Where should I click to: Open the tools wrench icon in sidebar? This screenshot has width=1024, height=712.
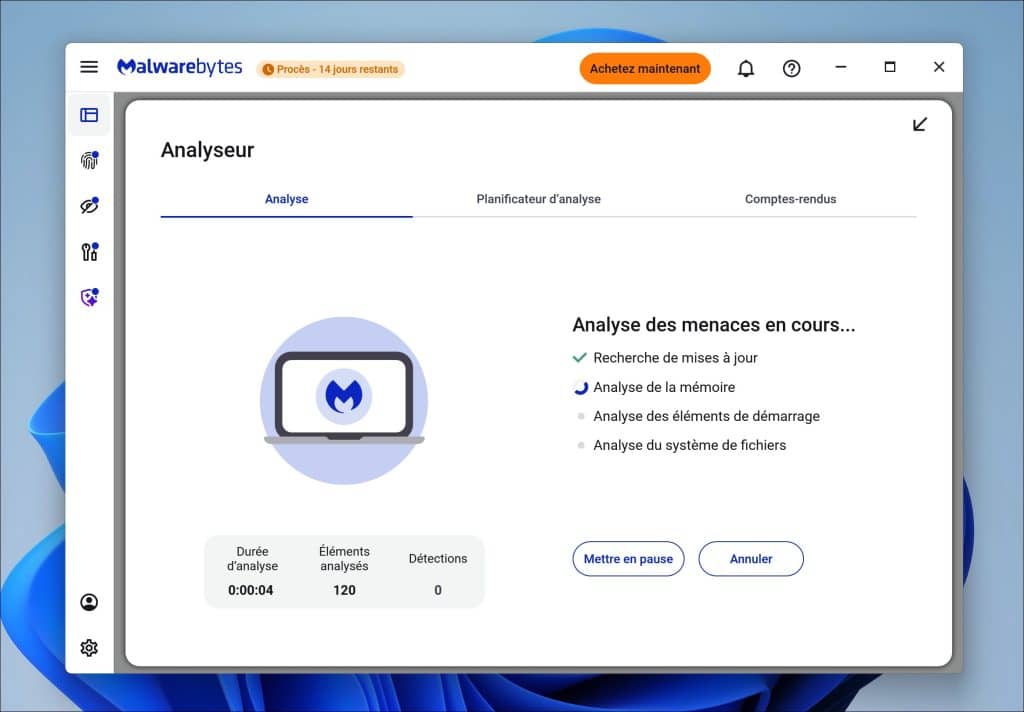(x=89, y=252)
